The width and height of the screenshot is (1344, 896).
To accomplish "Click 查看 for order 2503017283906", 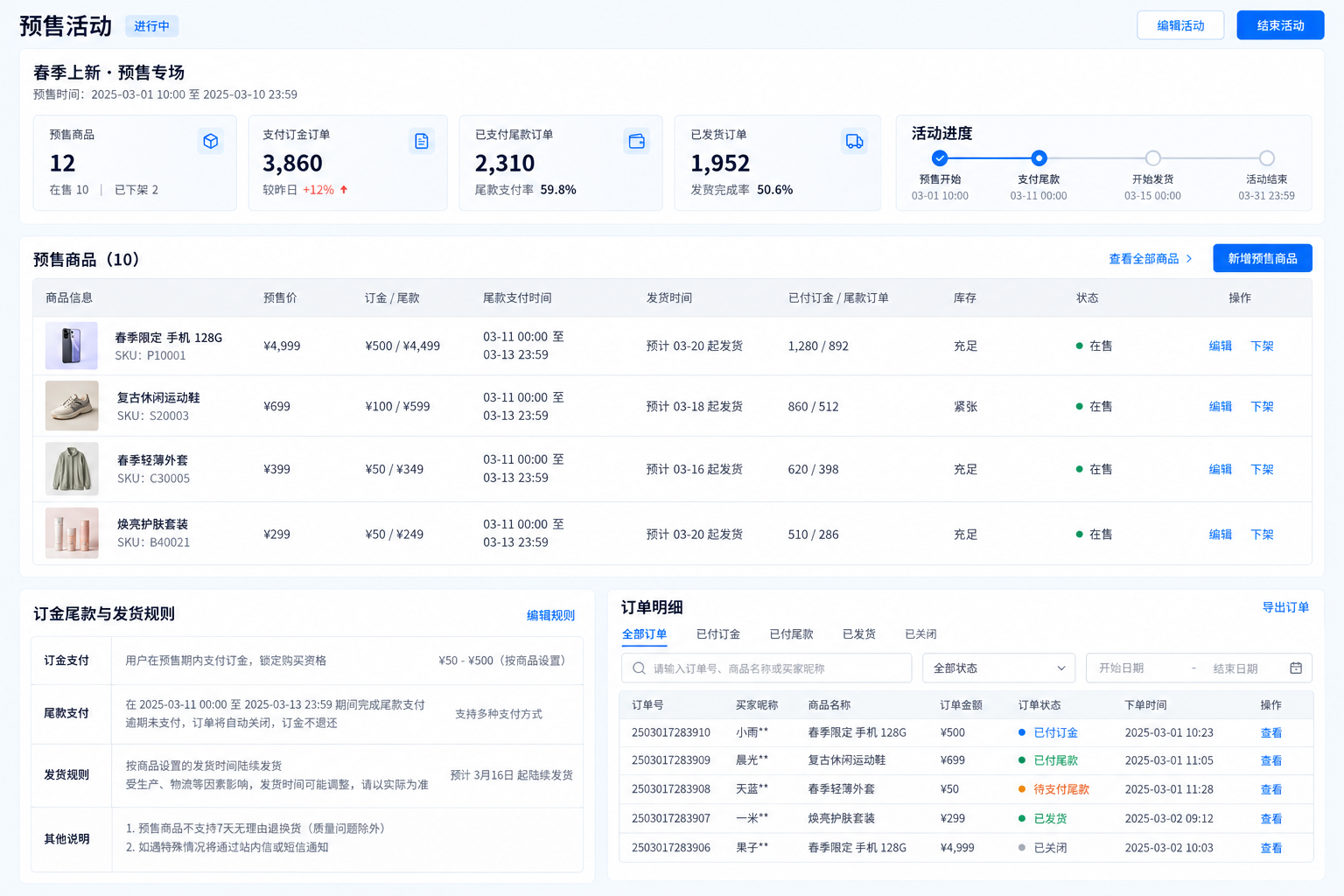I will [x=1271, y=848].
